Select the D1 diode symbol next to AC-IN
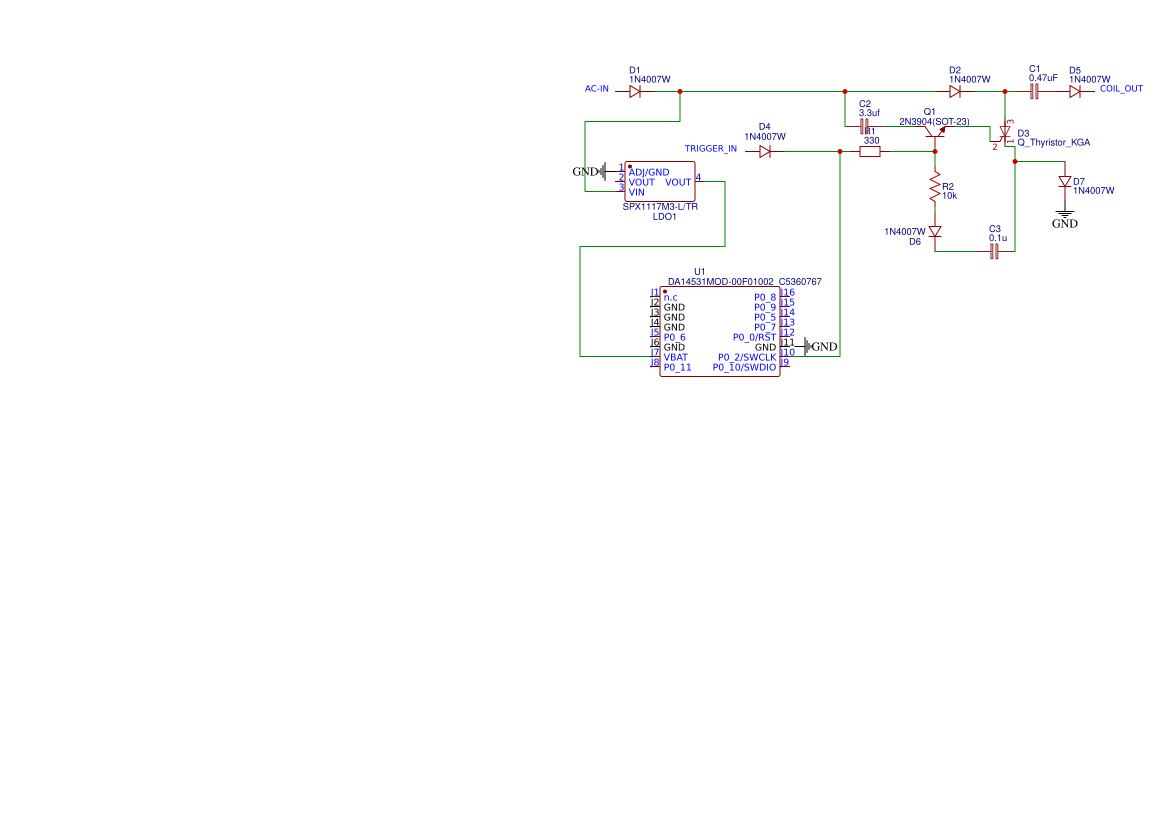 click(x=635, y=92)
